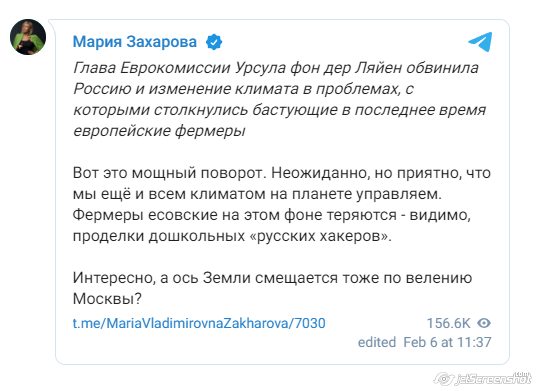
Task: Follow the t.me/MariaVladimirovnaZakharova/7030 link
Action: (199, 323)
